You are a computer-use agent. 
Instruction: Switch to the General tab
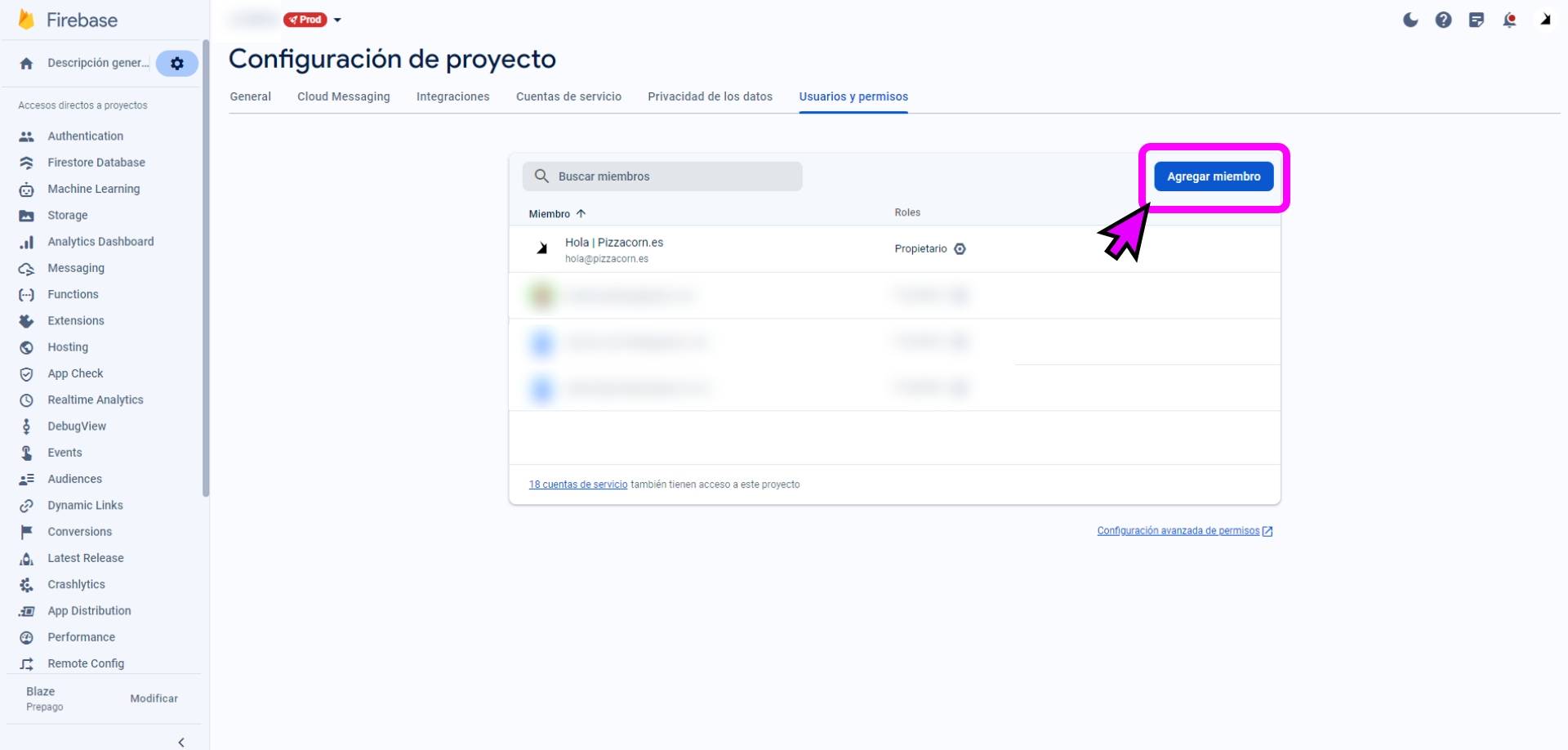(250, 96)
